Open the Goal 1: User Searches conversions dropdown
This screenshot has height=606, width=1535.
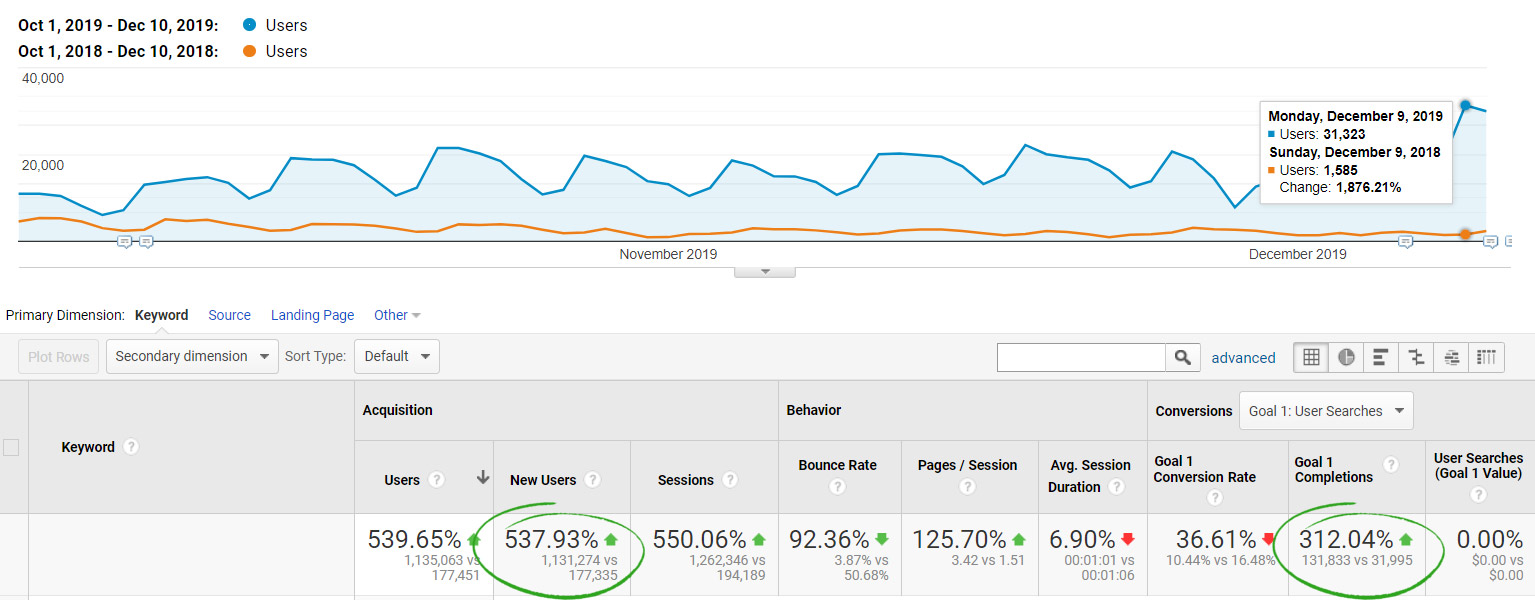click(1326, 410)
